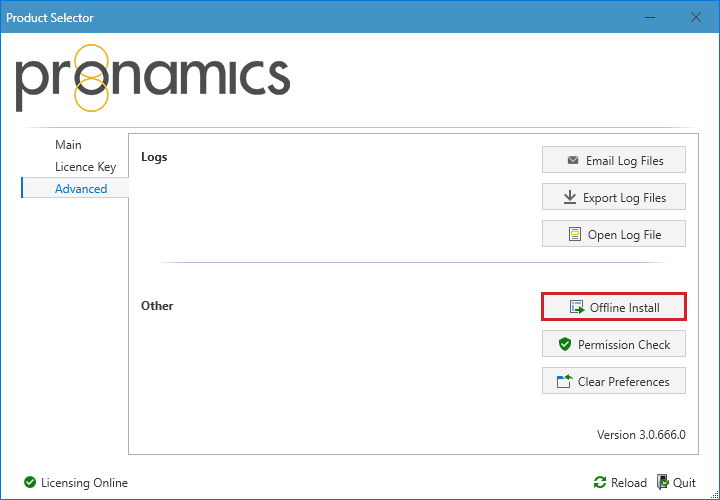The image size is (720, 500).
Task: Switch to the Main tab
Action: [x=68, y=145]
